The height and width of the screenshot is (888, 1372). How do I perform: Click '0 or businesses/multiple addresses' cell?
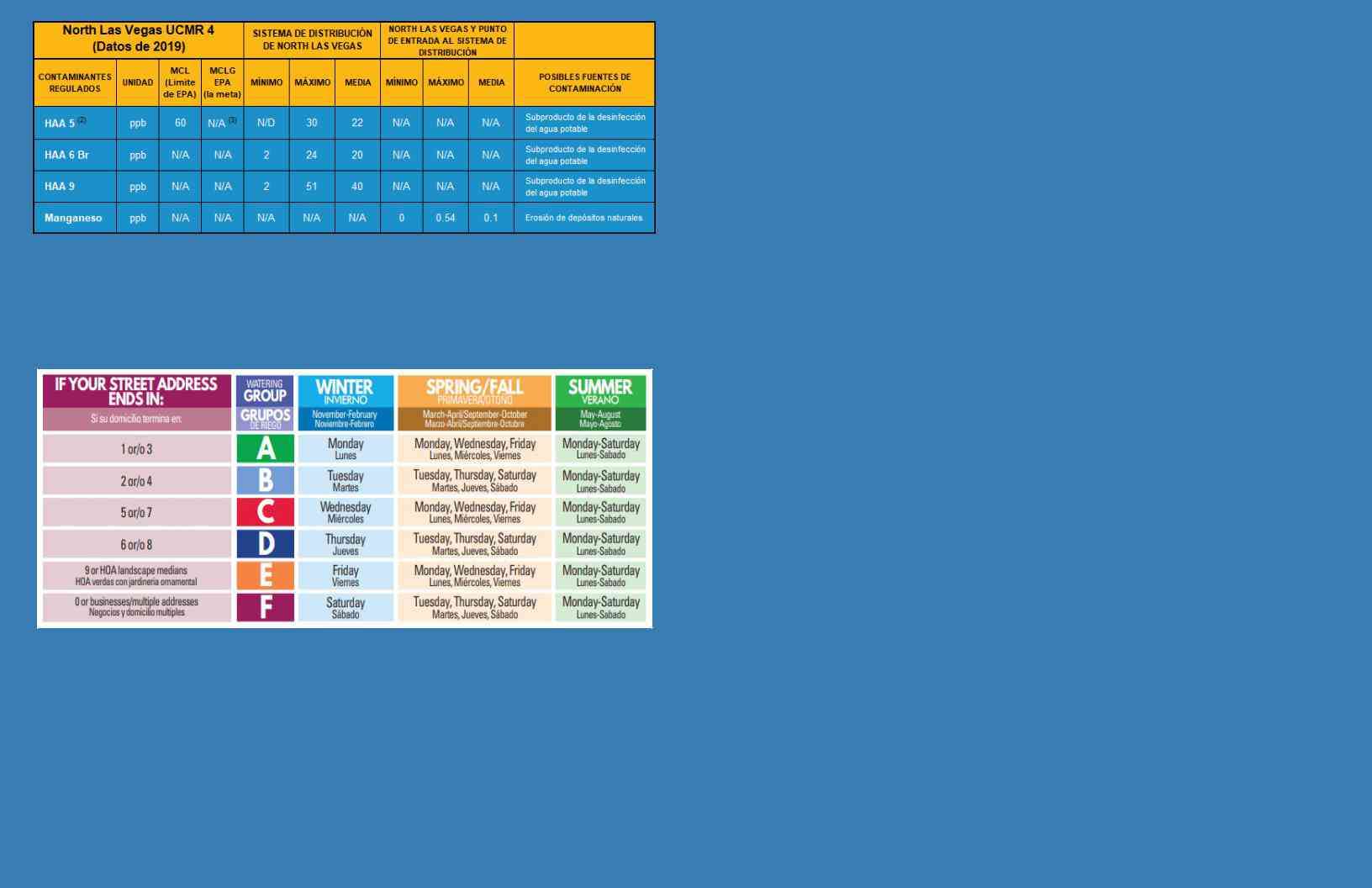(136, 607)
